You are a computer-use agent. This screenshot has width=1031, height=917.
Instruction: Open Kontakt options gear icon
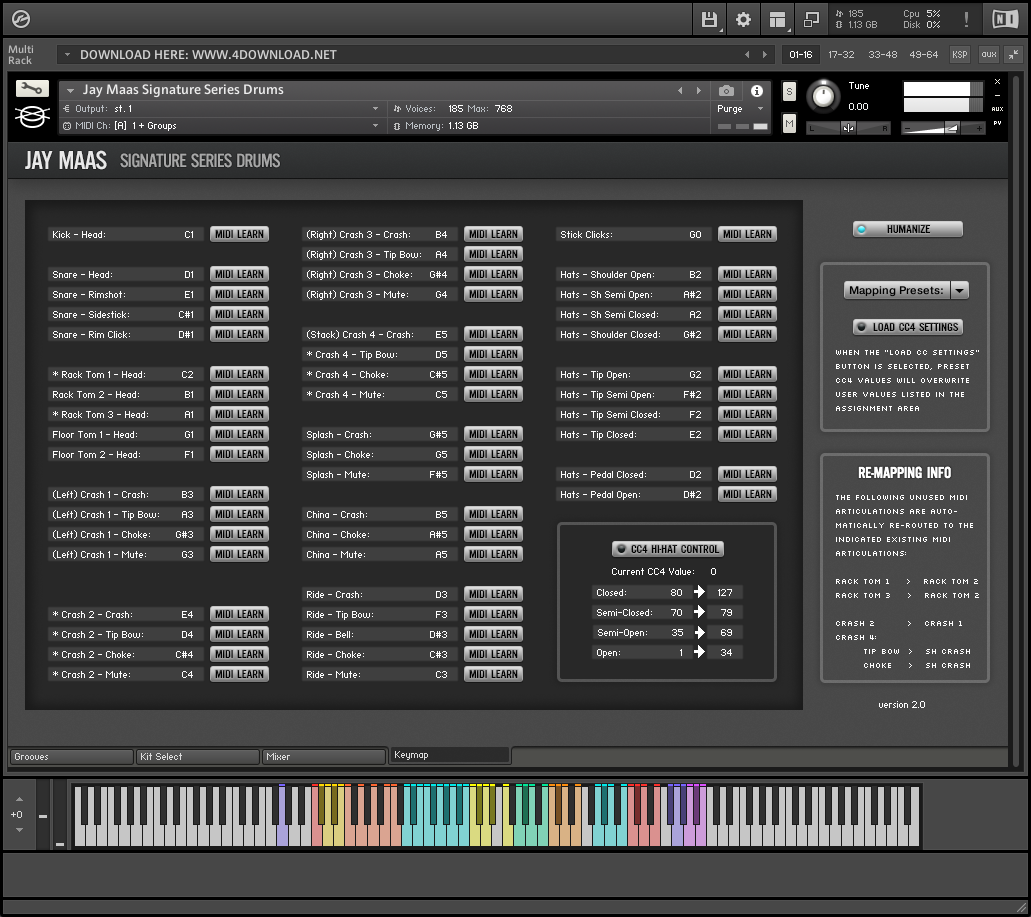coord(743,20)
